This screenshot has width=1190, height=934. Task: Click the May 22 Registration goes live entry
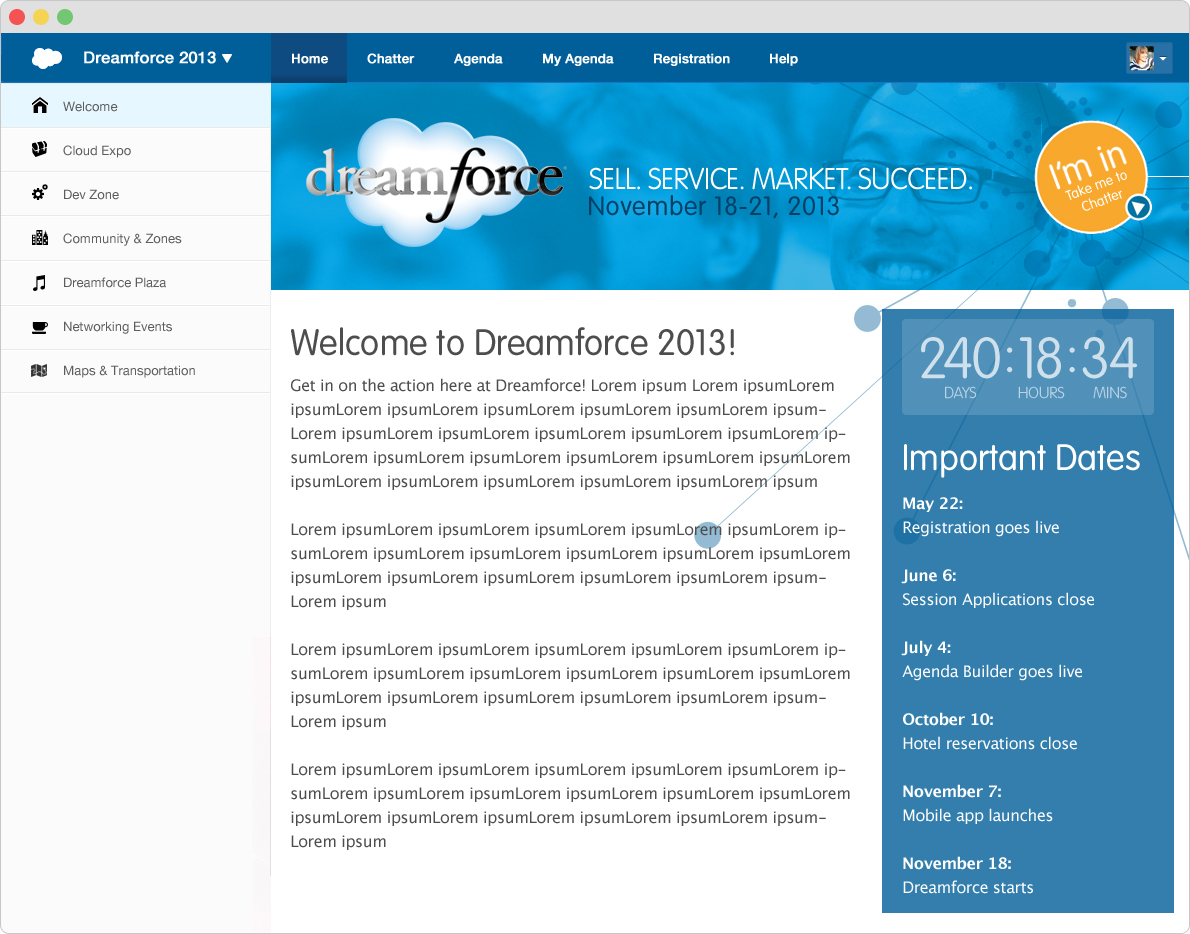tap(981, 515)
